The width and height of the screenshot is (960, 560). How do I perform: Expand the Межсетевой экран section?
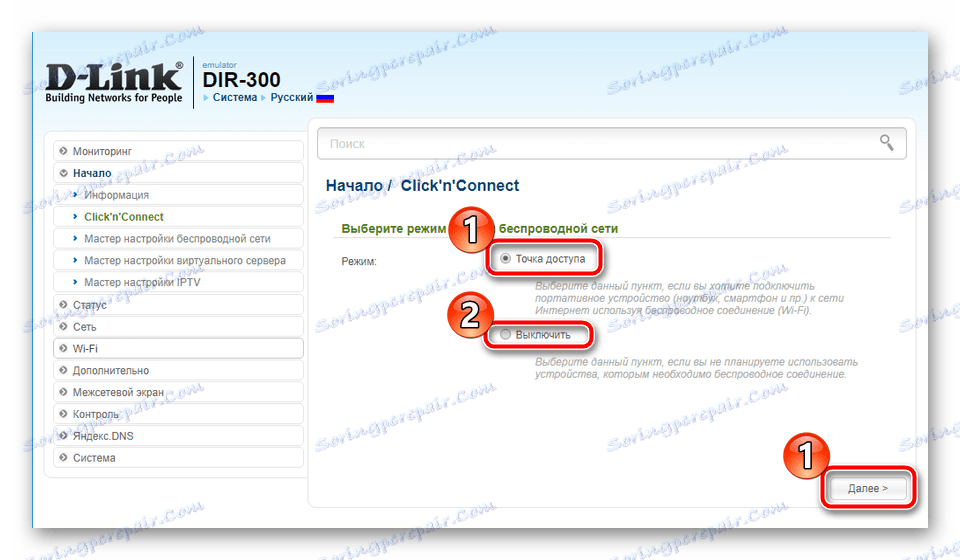(179, 392)
